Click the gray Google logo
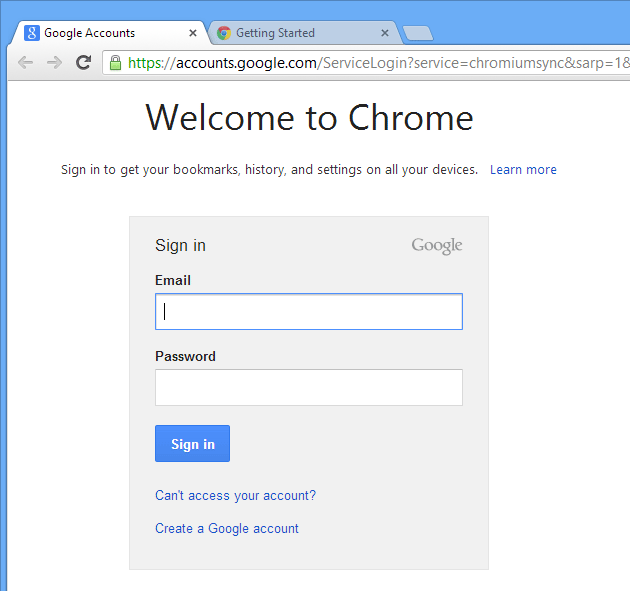 pos(437,245)
